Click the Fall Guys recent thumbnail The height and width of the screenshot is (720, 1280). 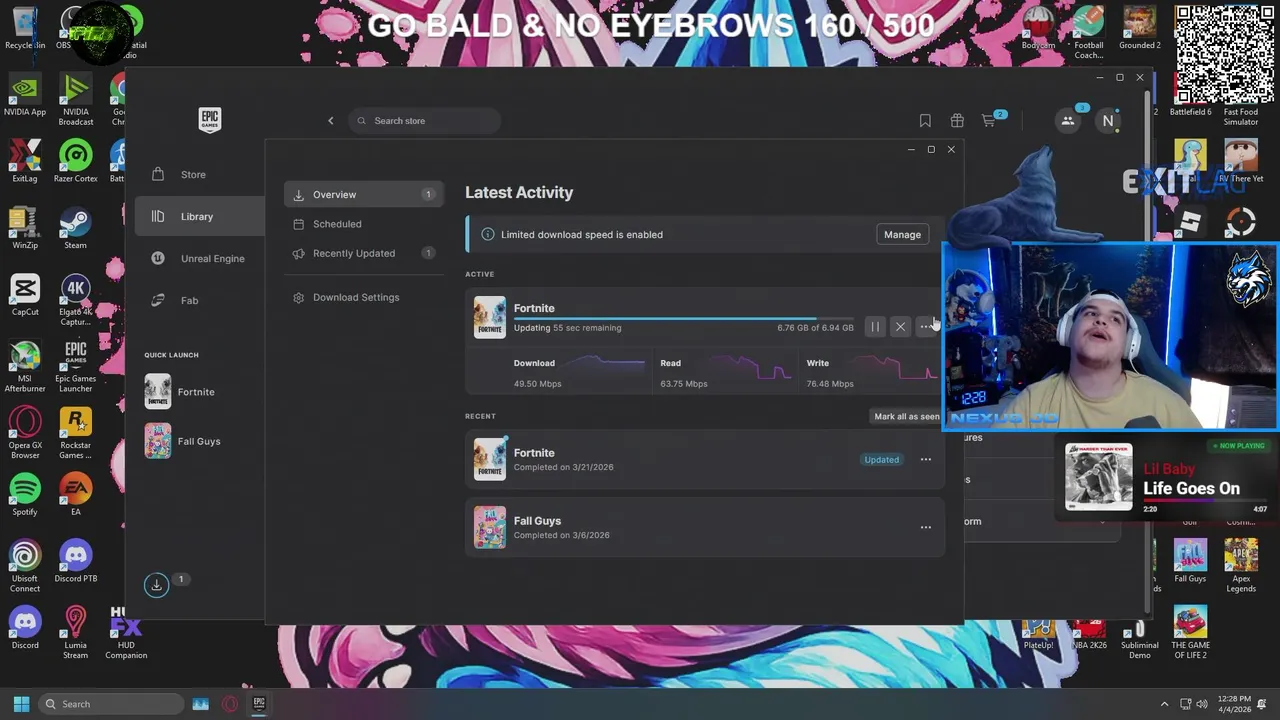click(490, 527)
